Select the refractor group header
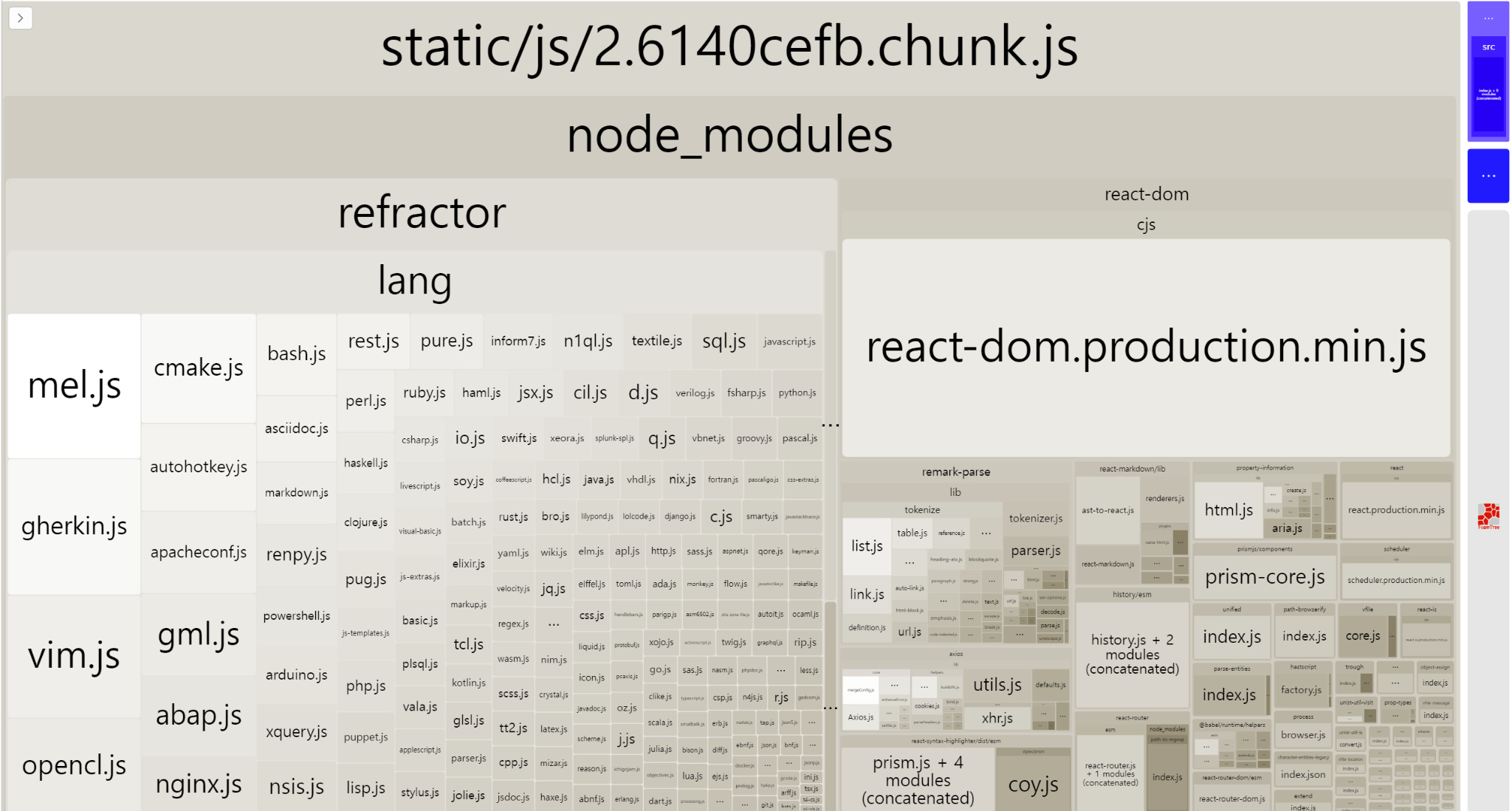This screenshot has height=811, width=1512. (x=422, y=213)
